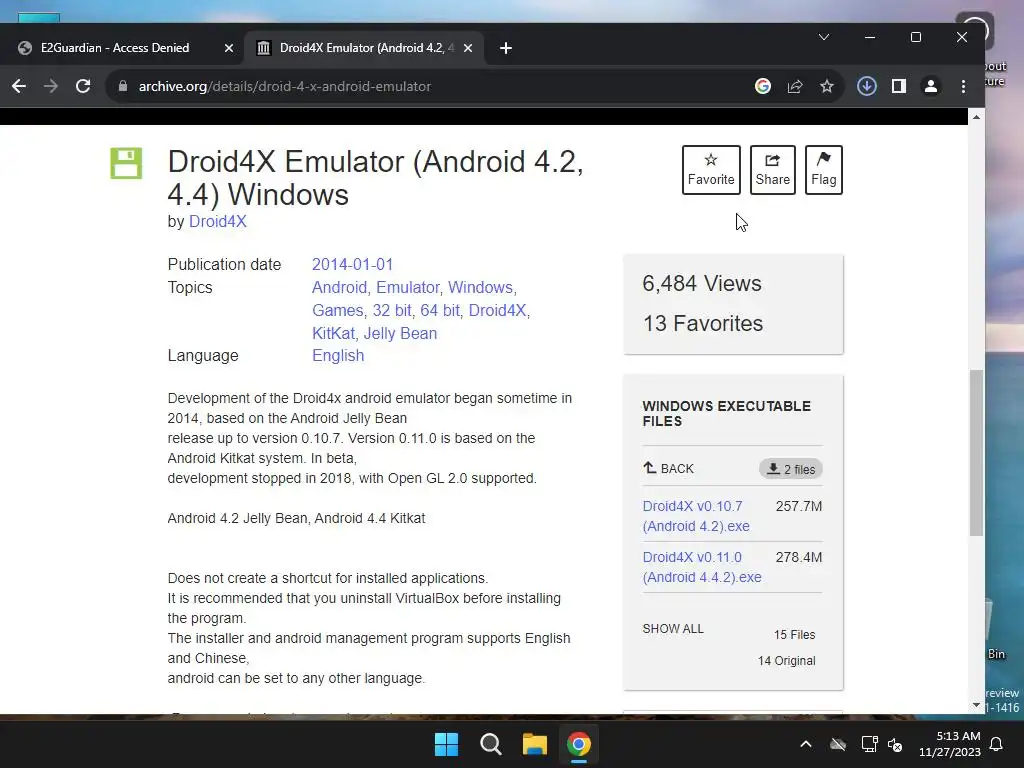The image size is (1024, 768).
Task: Click the page scrollbar thumb
Action: point(976,453)
